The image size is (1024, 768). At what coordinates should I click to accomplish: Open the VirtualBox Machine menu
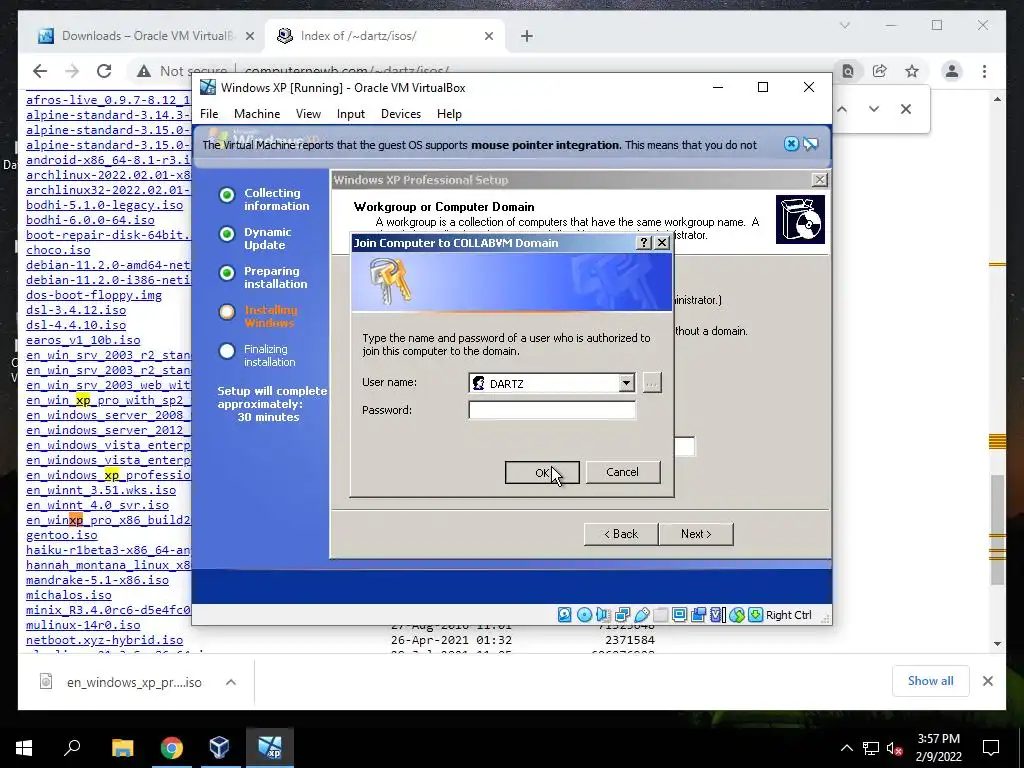click(257, 114)
